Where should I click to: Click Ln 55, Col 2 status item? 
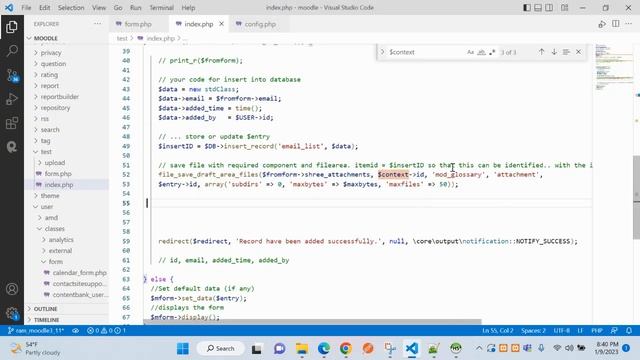click(497, 331)
